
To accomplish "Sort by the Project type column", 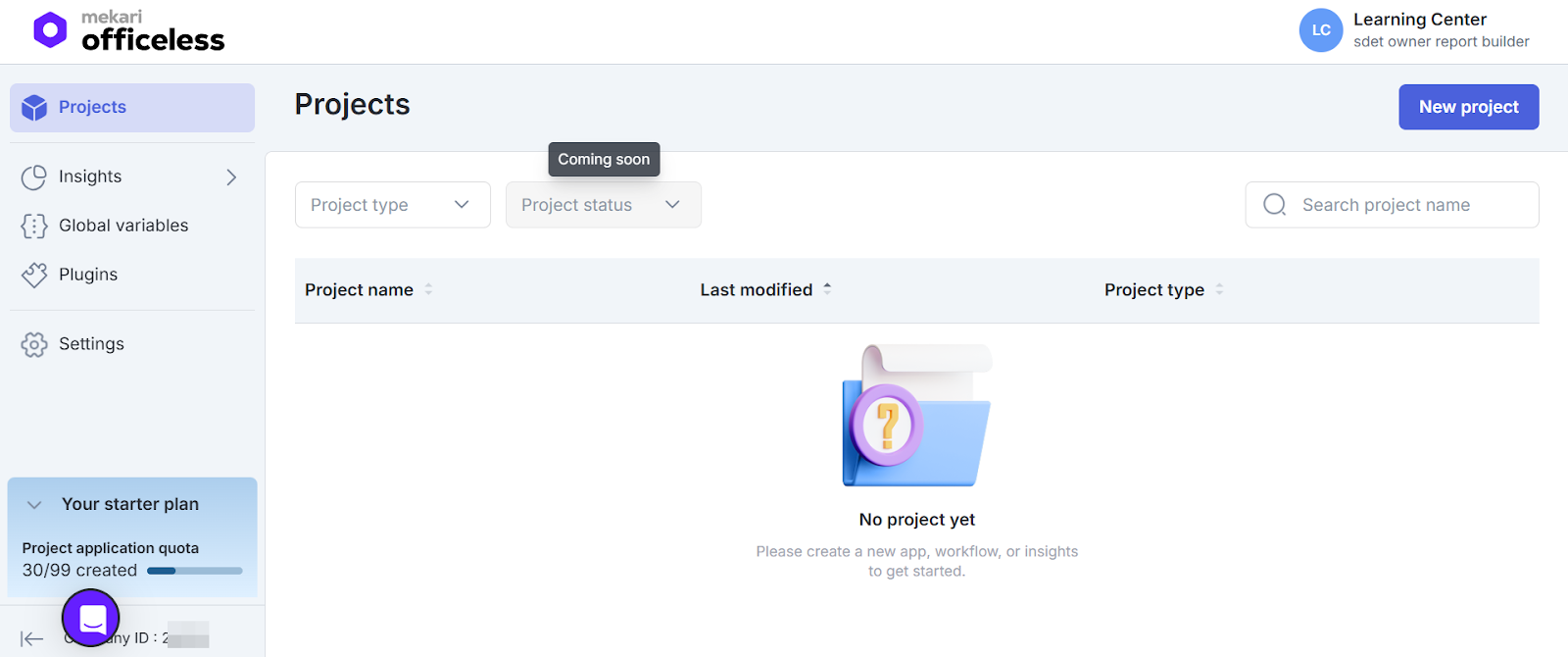I will [1219, 289].
